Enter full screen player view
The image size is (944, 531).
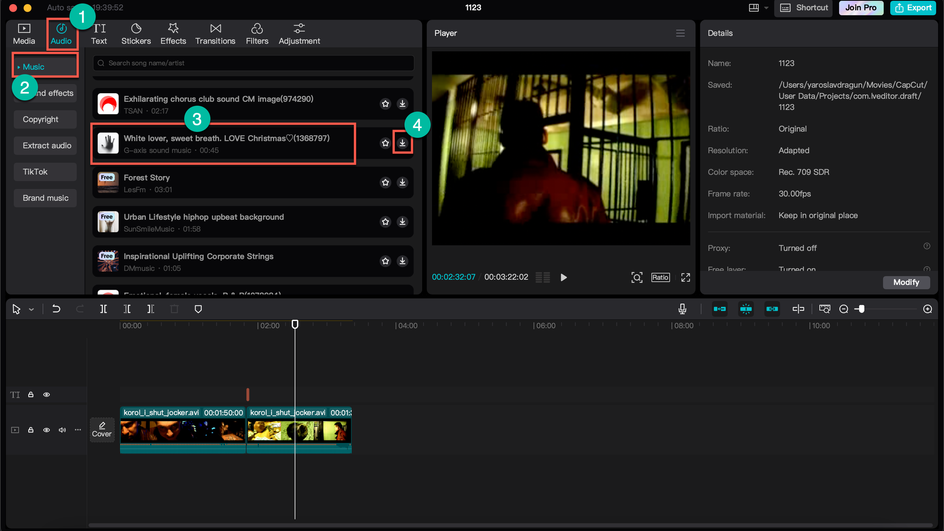[x=686, y=278]
